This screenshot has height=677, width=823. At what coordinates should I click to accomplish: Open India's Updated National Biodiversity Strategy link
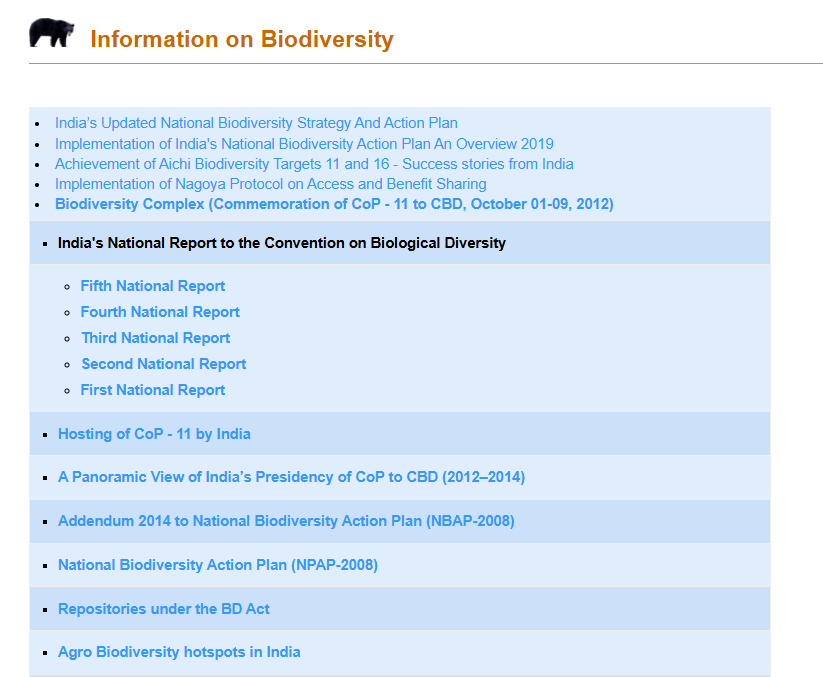click(x=256, y=123)
